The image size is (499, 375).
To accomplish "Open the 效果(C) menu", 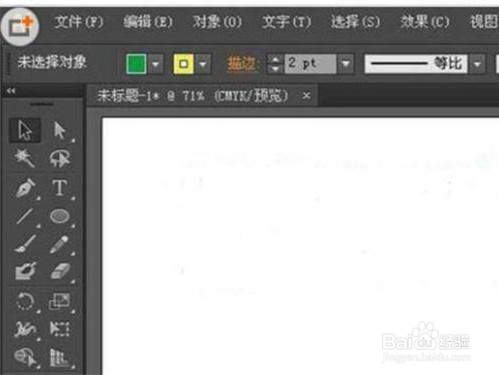I will pyautogui.click(x=425, y=23).
